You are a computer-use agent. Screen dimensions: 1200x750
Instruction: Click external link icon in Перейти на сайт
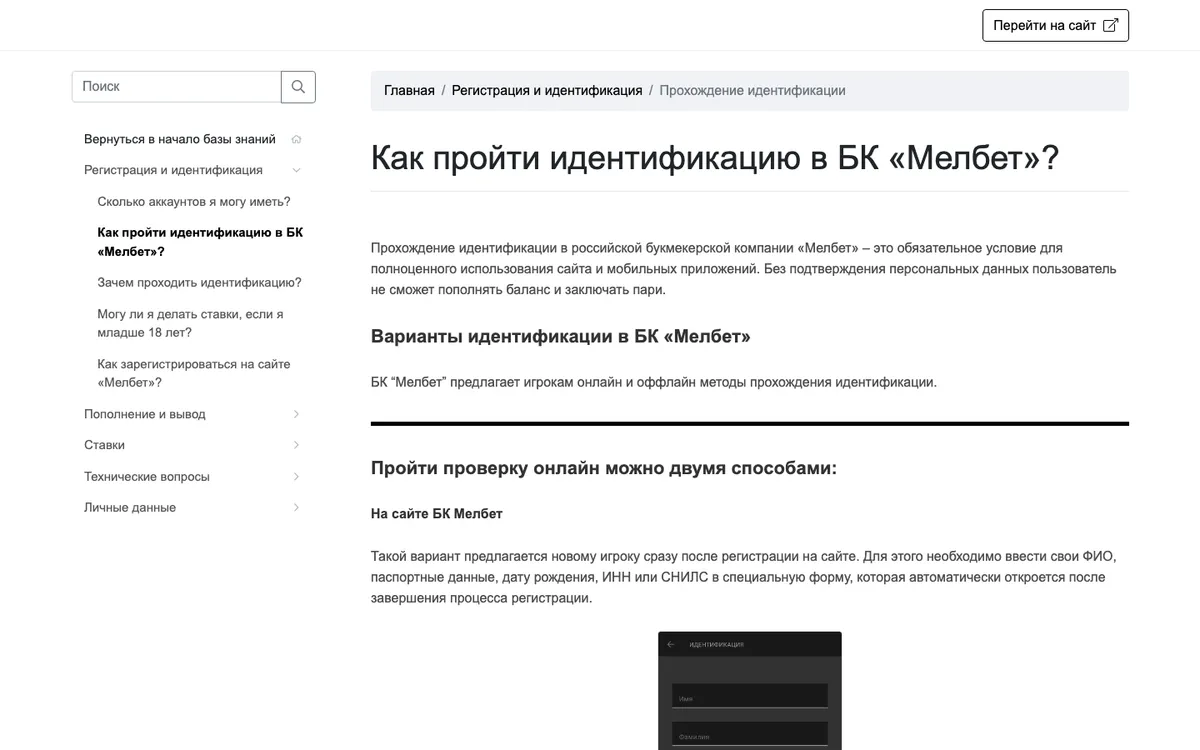[1110, 25]
